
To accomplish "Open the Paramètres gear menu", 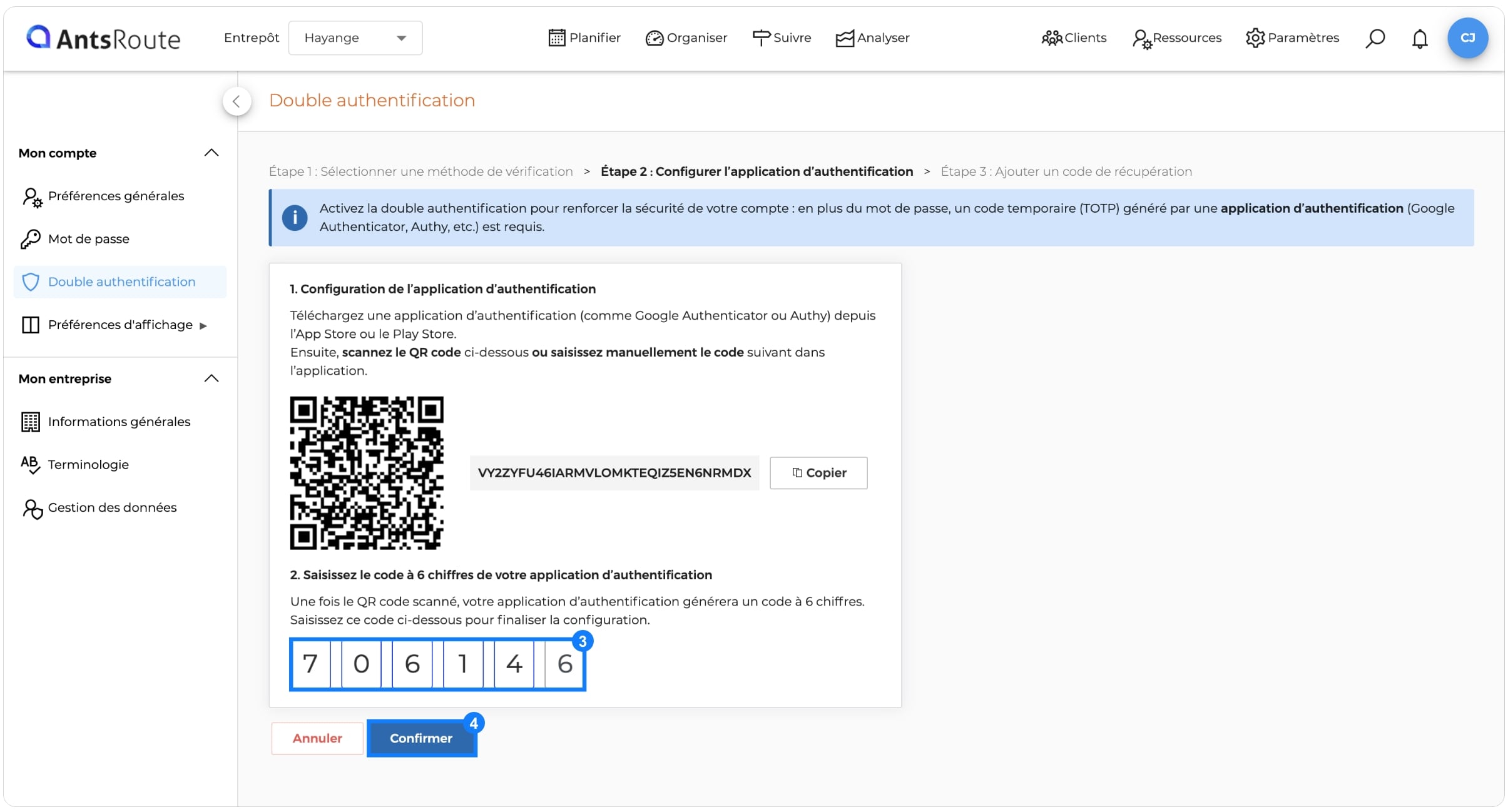I will 1292,38.
